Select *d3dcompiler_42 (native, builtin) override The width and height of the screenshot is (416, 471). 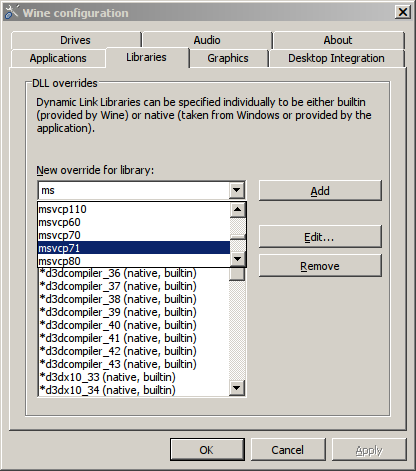pyautogui.click(x=134, y=351)
